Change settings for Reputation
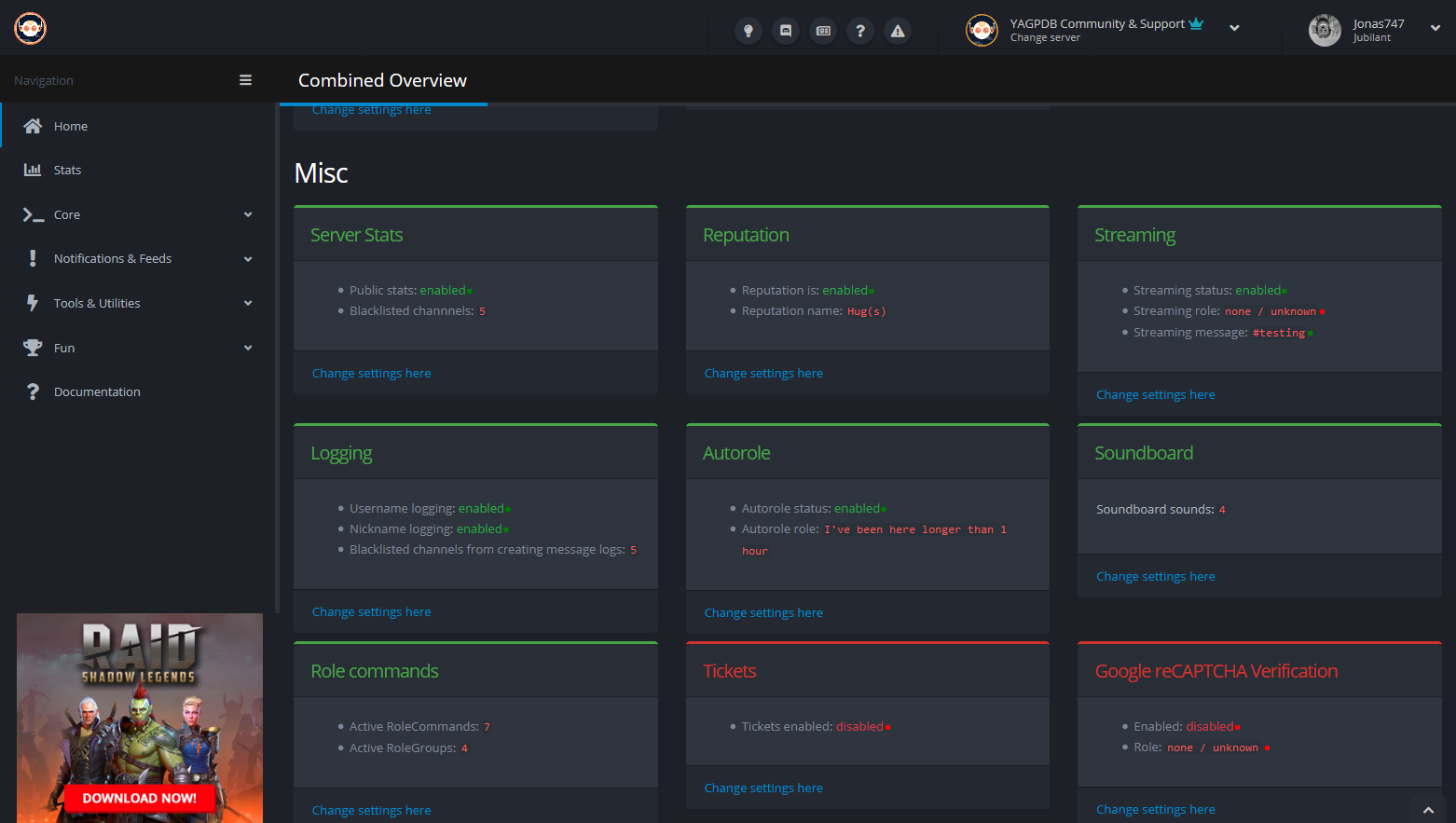1456x823 pixels. pyautogui.click(x=763, y=373)
